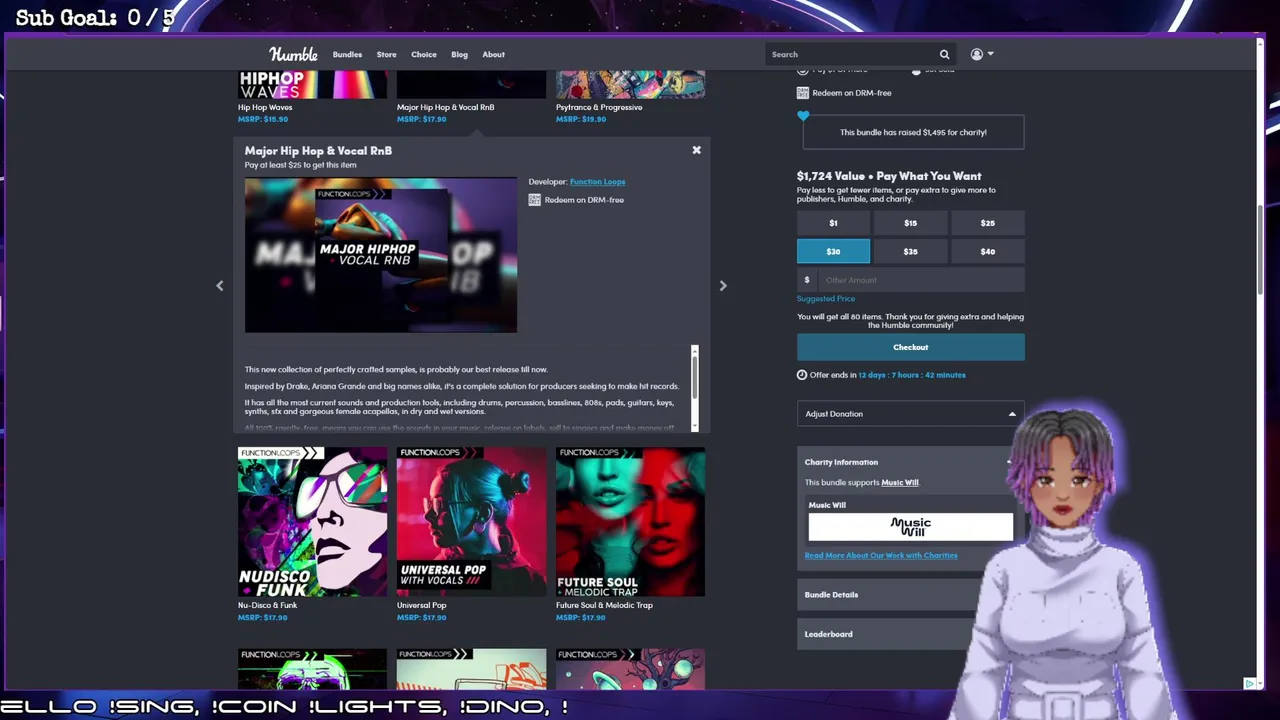The width and height of the screenshot is (1280, 720).
Task: Select the $30 price tier
Action: point(833,251)
